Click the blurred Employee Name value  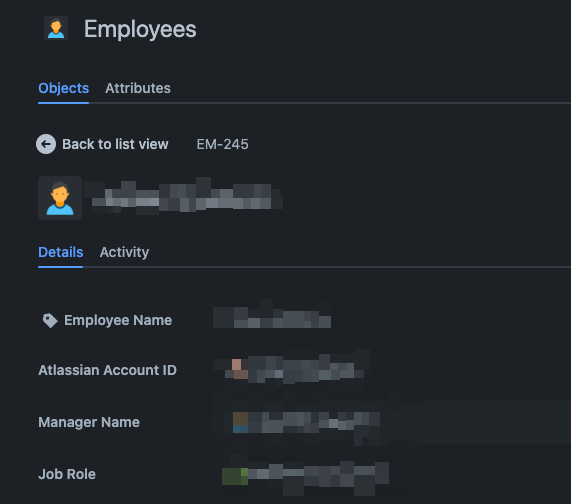272,316
